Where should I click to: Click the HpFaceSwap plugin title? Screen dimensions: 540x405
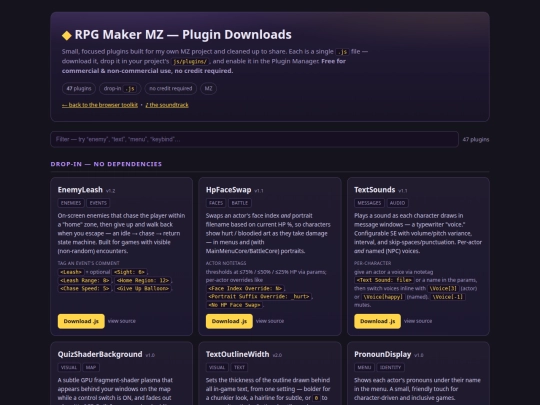pos(228,190)
